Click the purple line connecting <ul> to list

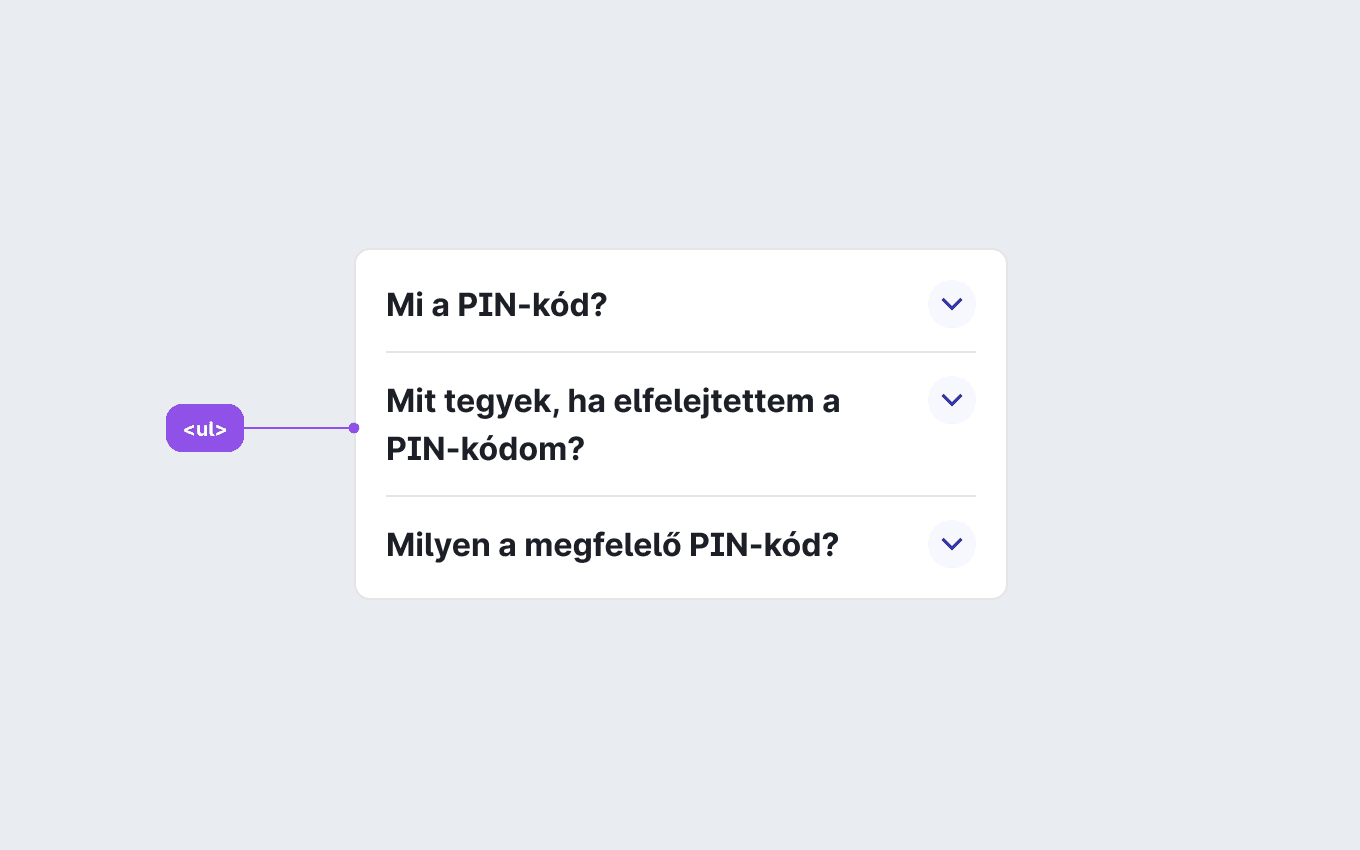coord(297,428)
